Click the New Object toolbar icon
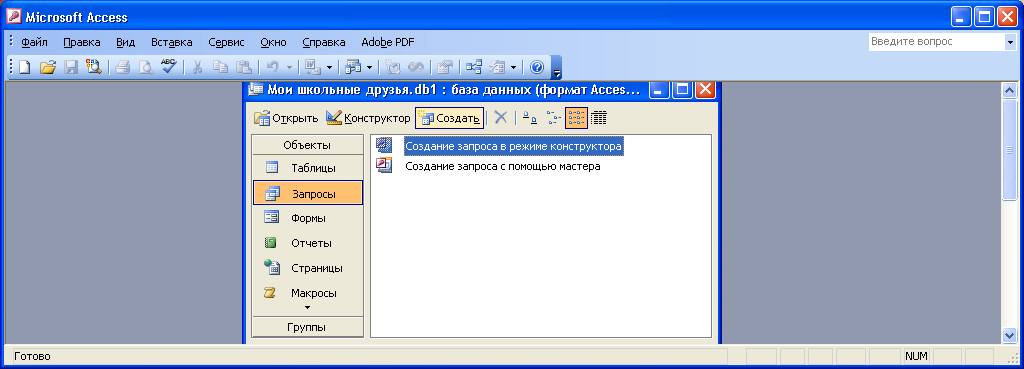This screenshot has width=1024, height=369. coord(497,67)
